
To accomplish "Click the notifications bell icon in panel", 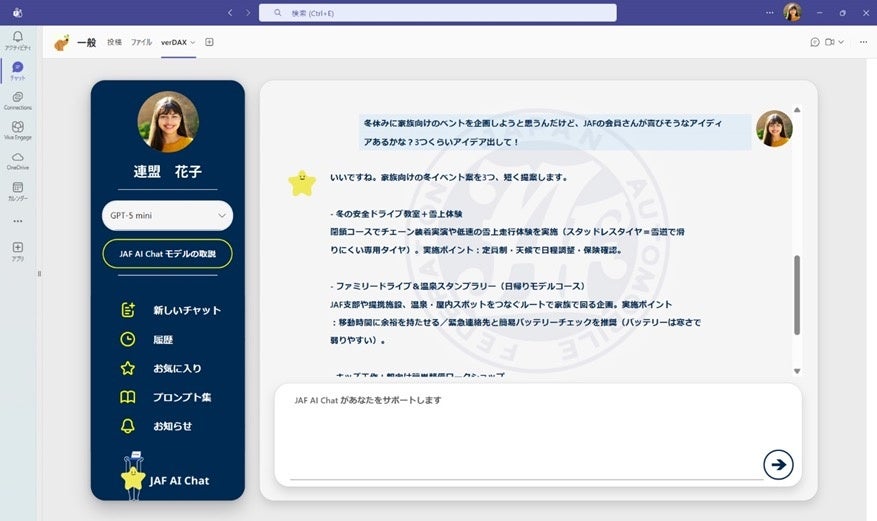I will tap(128, 426).
